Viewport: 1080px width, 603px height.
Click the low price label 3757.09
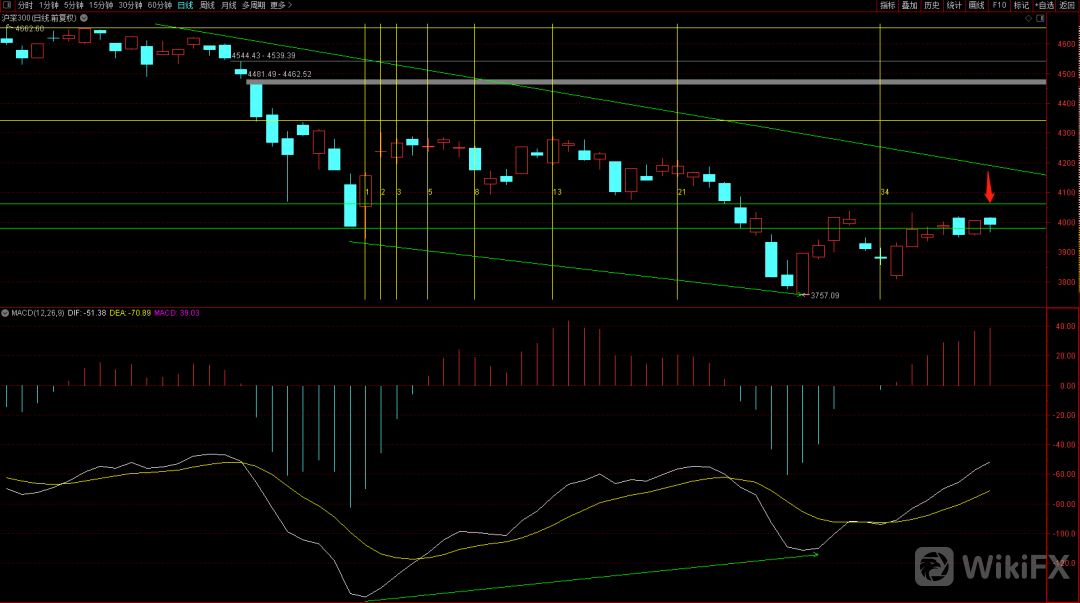click(824, 295)
